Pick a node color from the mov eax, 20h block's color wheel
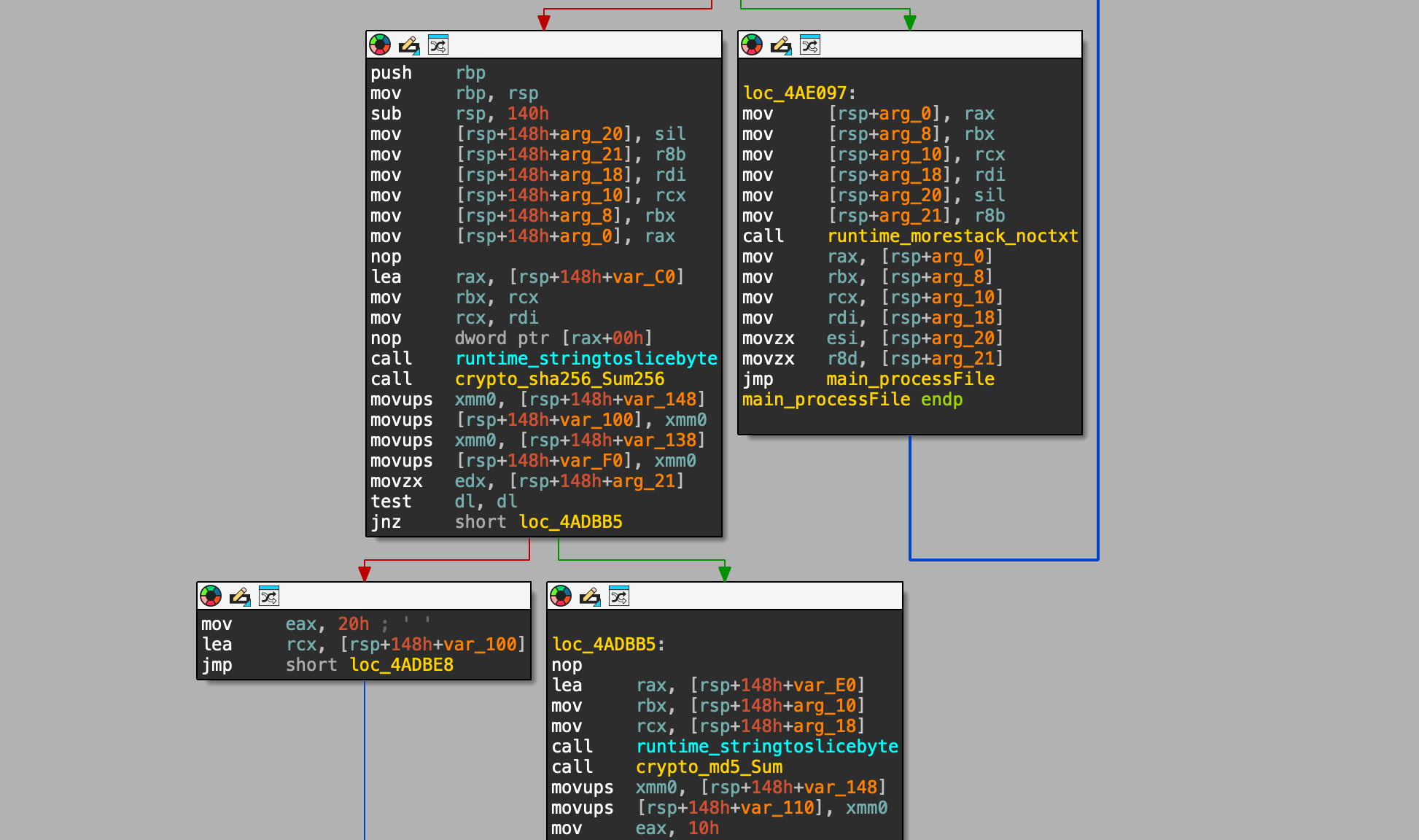Image resolution: width=1419 pixels, height=840 pixels. coord(211,596)
